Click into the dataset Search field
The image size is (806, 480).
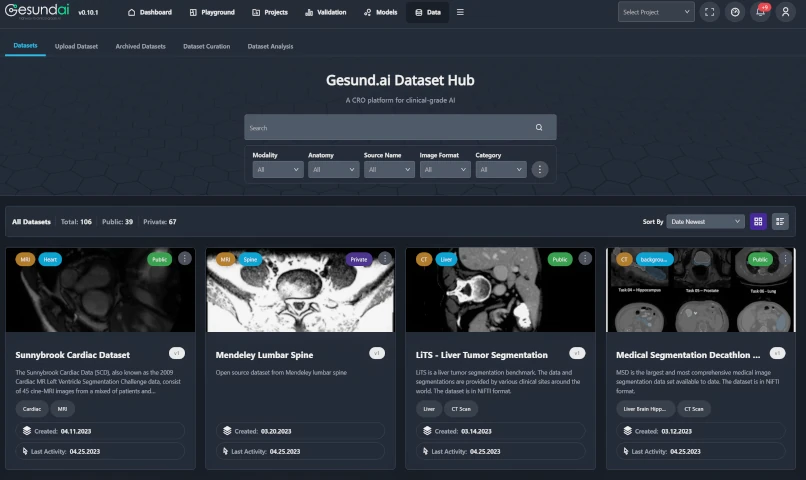pos(400,127)
